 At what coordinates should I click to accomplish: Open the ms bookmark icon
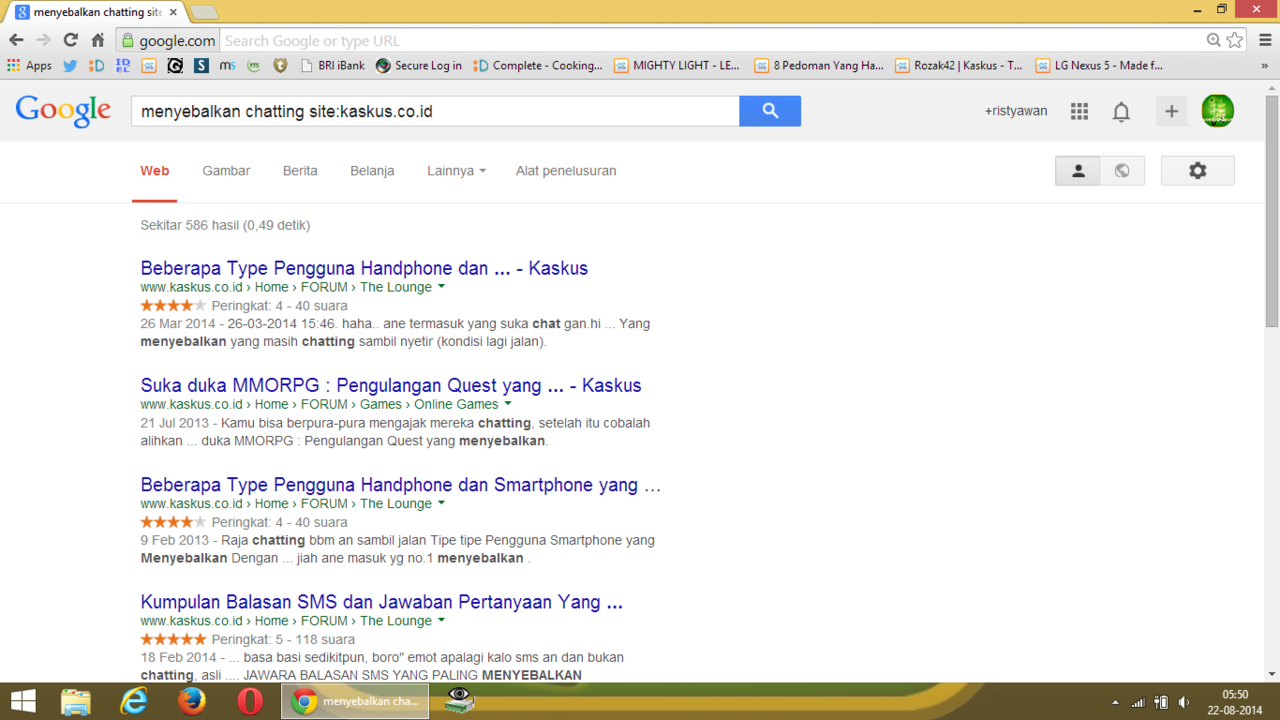tap(227, 65)
